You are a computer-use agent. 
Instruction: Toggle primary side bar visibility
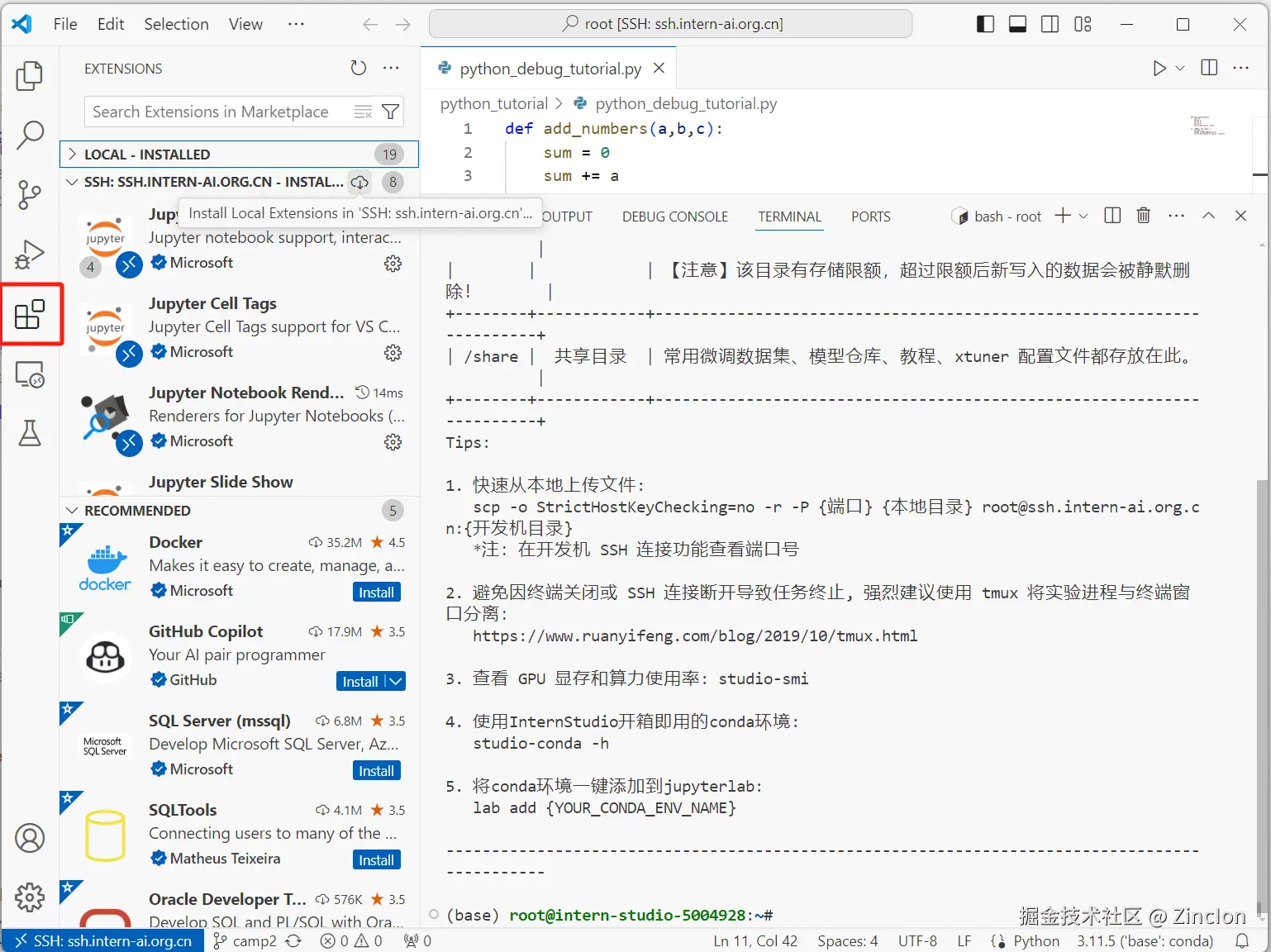coord(985,24)
